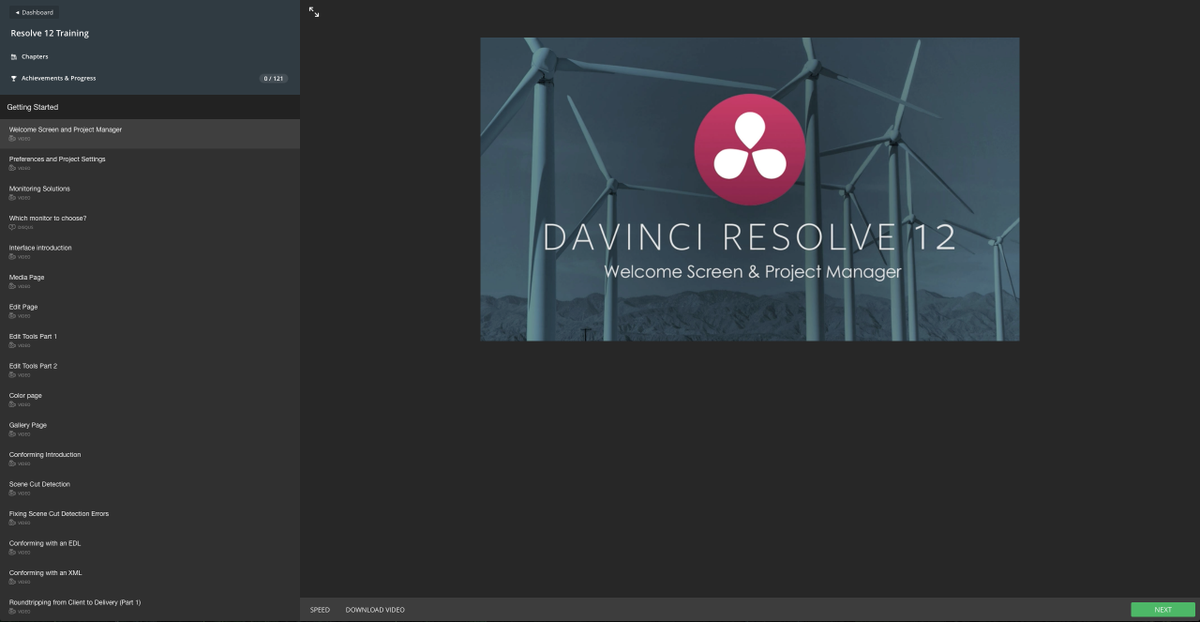Screen dimensions: 1200x622
Task: Click the video icon under Gallery Page
Action: coord(12,434)
